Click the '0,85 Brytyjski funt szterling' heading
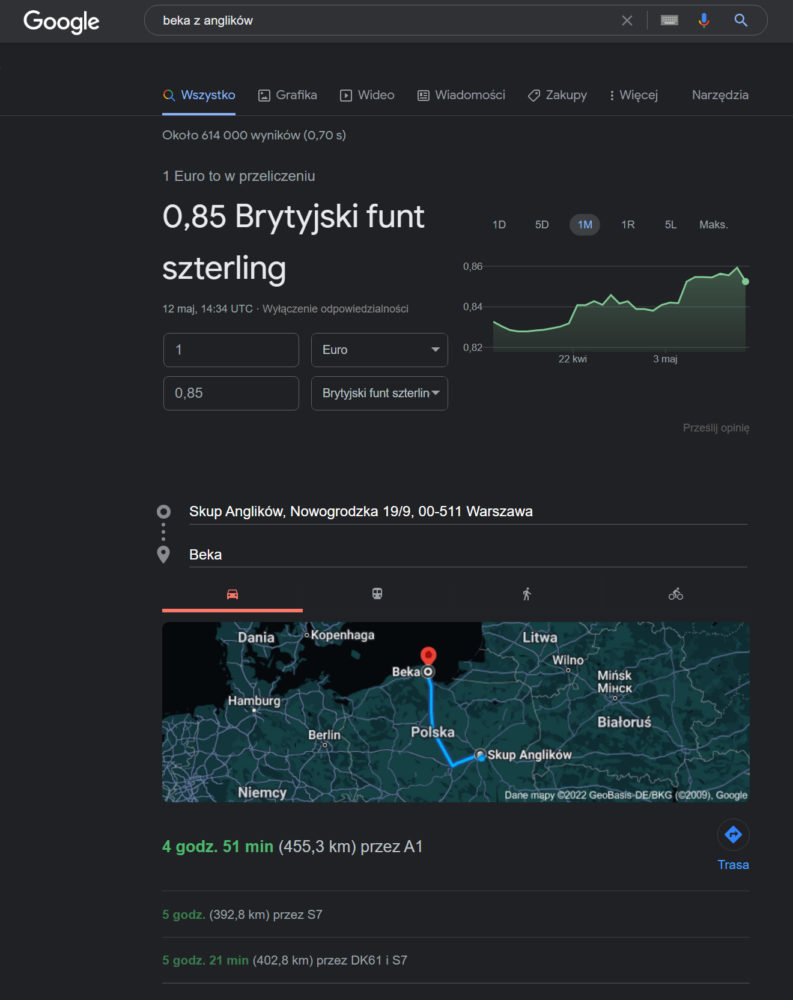This screenshot has width=793, height=1000. 293,242
